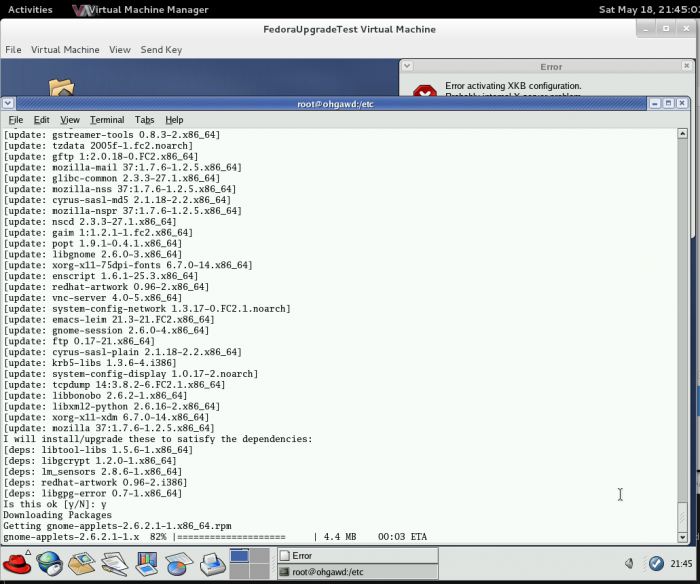
Task: Open the Send Key menu
Action: [x=160, y=49]
